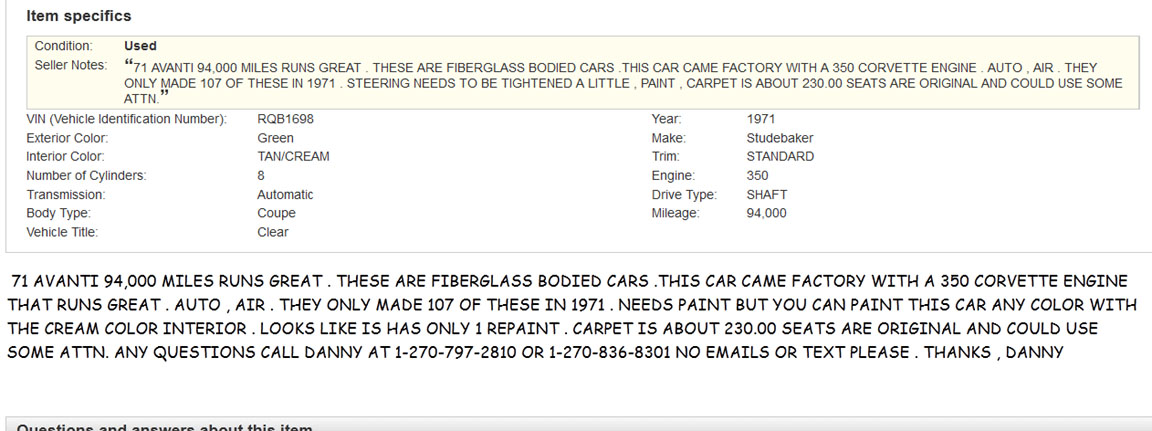Click the Make value Studebaker
Screen dimensions: 1152x431
(780, 138)
